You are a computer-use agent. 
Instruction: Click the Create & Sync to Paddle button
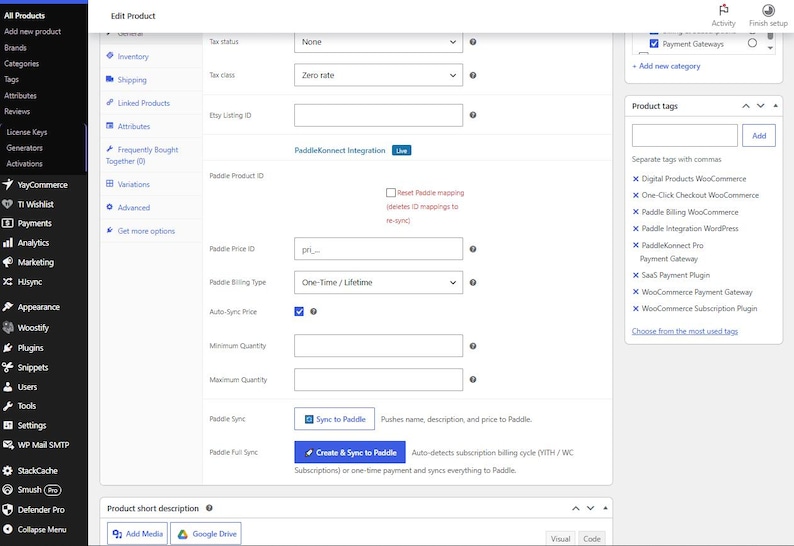pyautogui.click(x=350, y=452)
